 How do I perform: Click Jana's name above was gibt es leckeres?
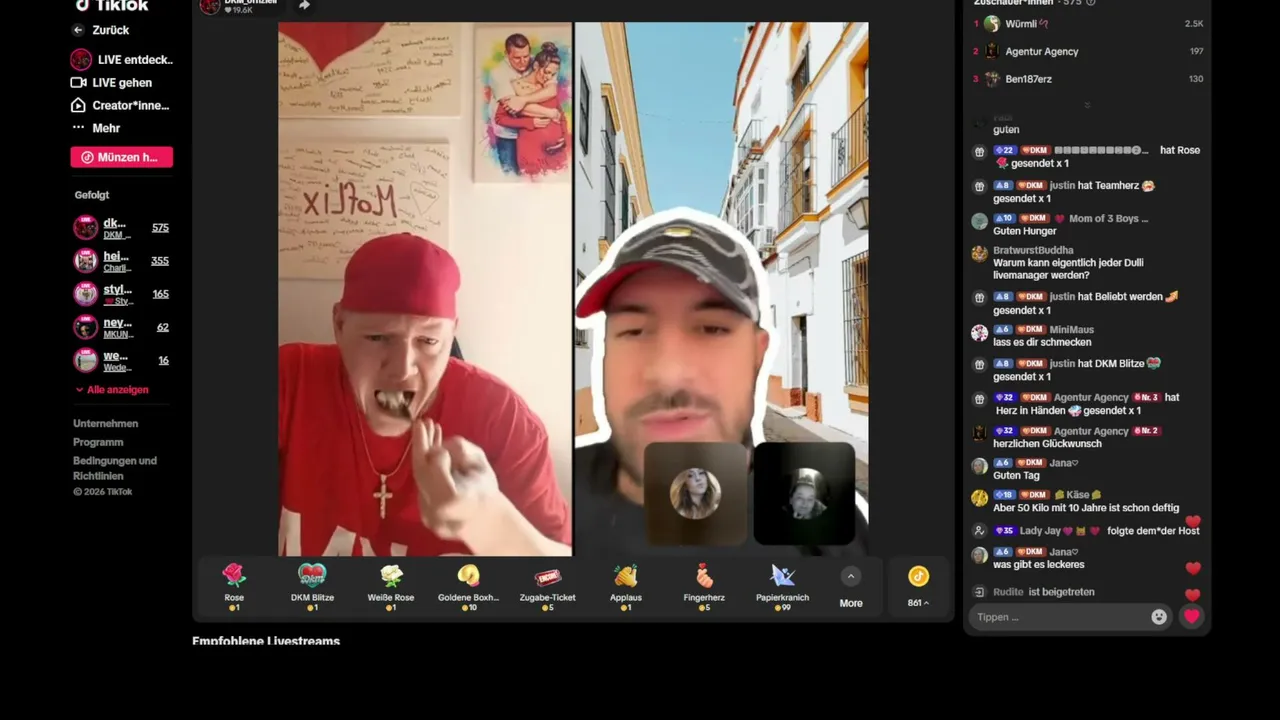point(1064,552)
